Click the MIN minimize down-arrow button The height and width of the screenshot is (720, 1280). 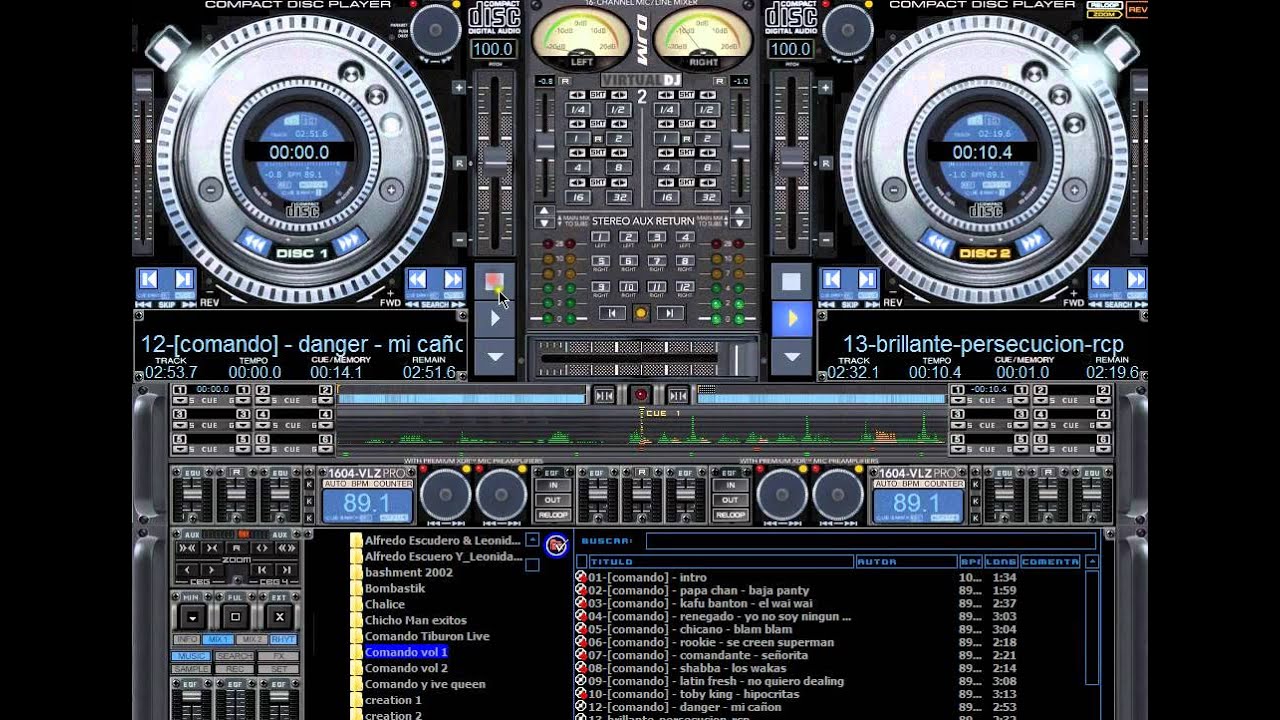192,616
